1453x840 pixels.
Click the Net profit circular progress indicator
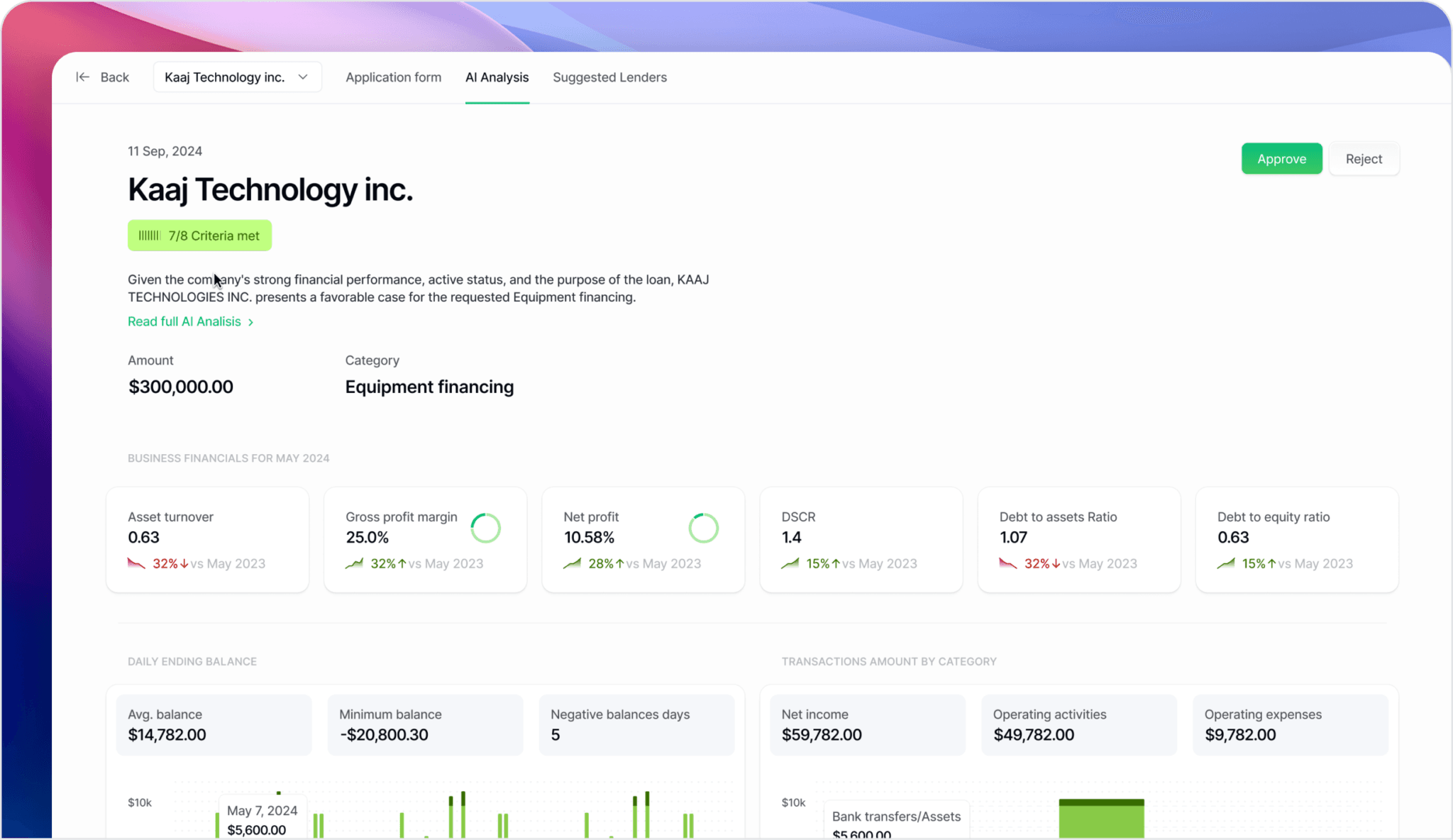(703, 528)
